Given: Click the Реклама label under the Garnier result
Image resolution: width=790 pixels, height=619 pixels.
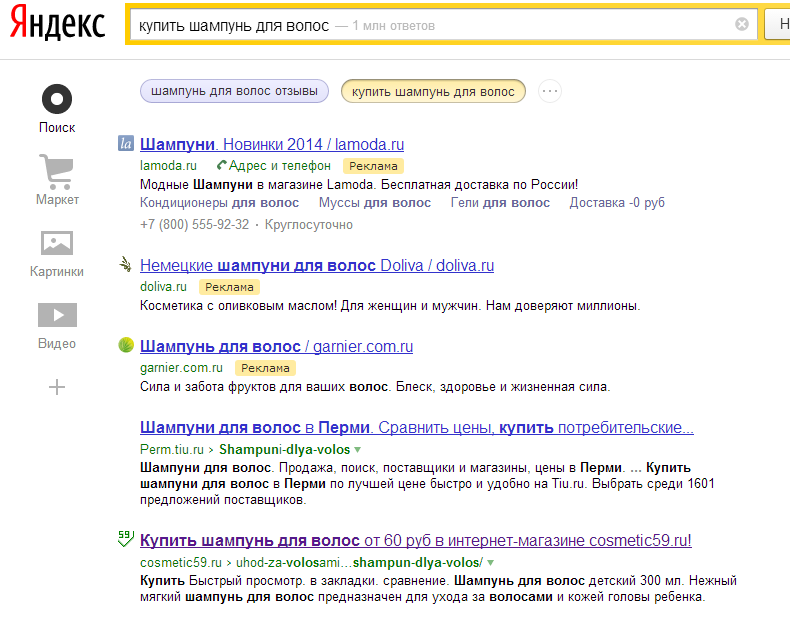Looking at the screenshot, I should (265, 368).
